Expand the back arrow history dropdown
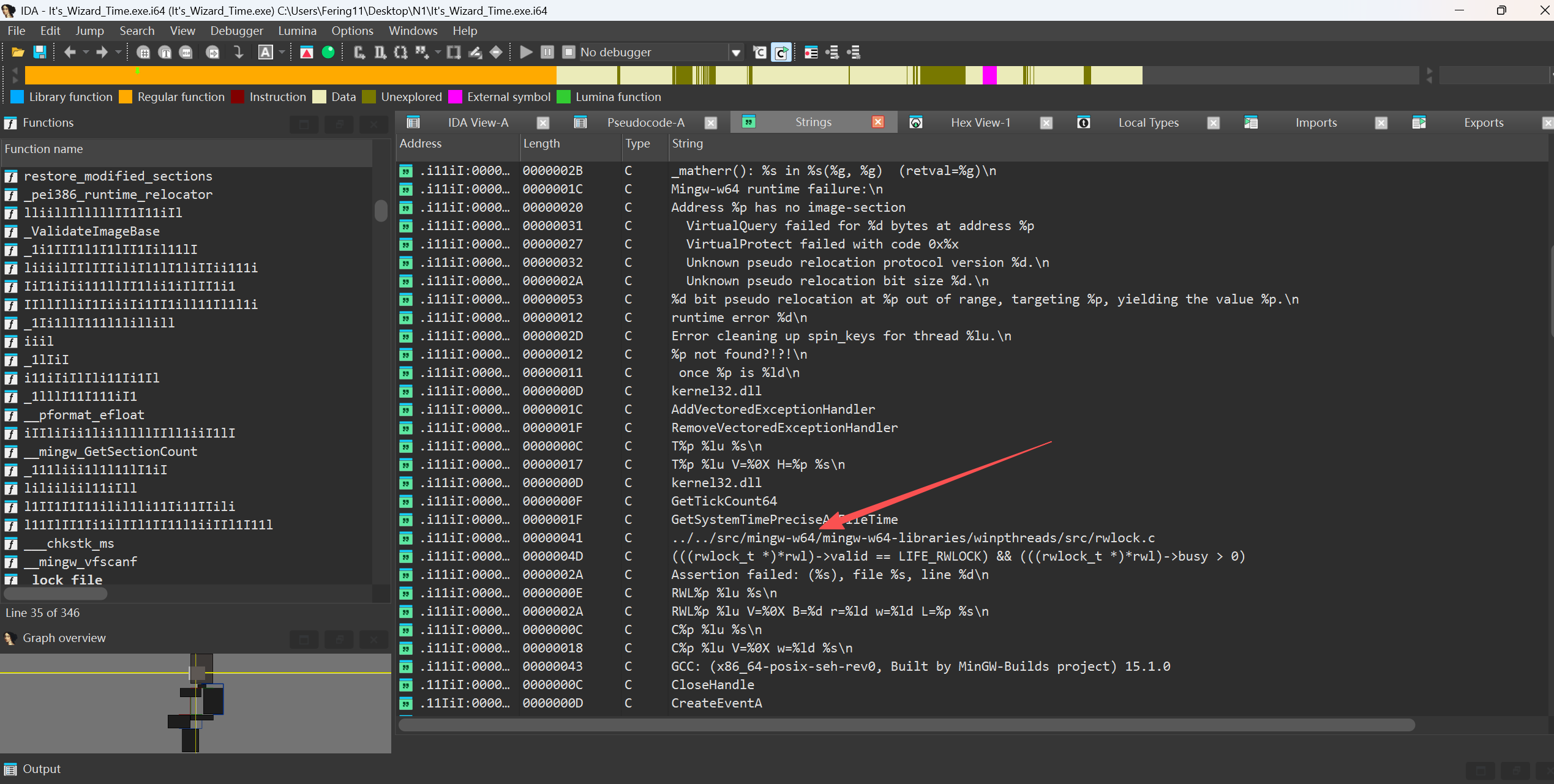Viewport: 1554px width, 784px height. [86, 52]
